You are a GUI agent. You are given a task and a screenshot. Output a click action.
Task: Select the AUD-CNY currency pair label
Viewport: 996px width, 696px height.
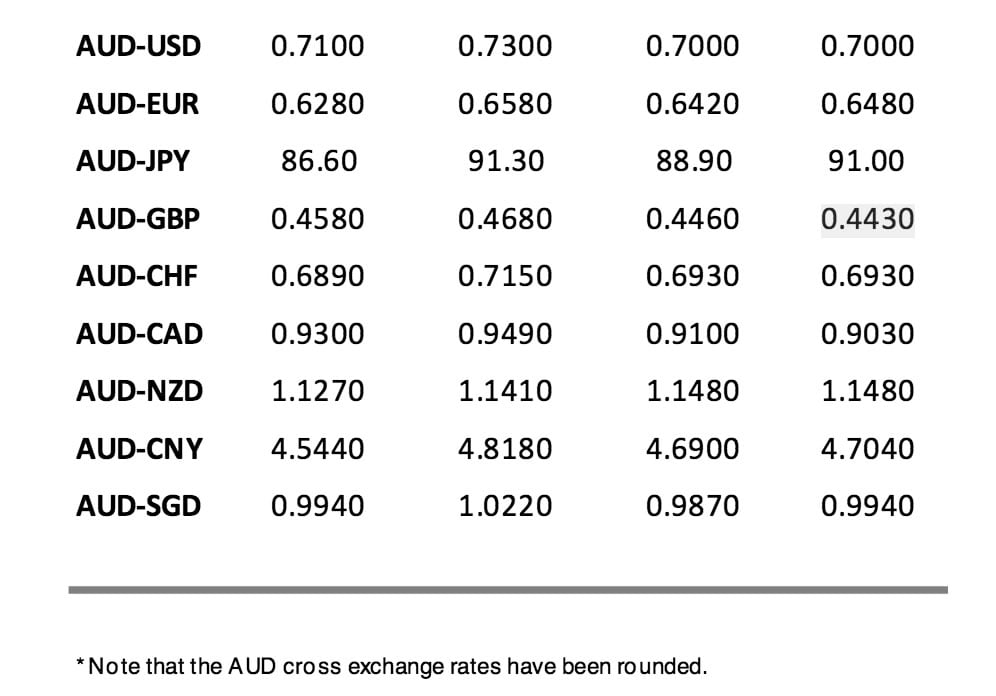[x=139, y=449]
